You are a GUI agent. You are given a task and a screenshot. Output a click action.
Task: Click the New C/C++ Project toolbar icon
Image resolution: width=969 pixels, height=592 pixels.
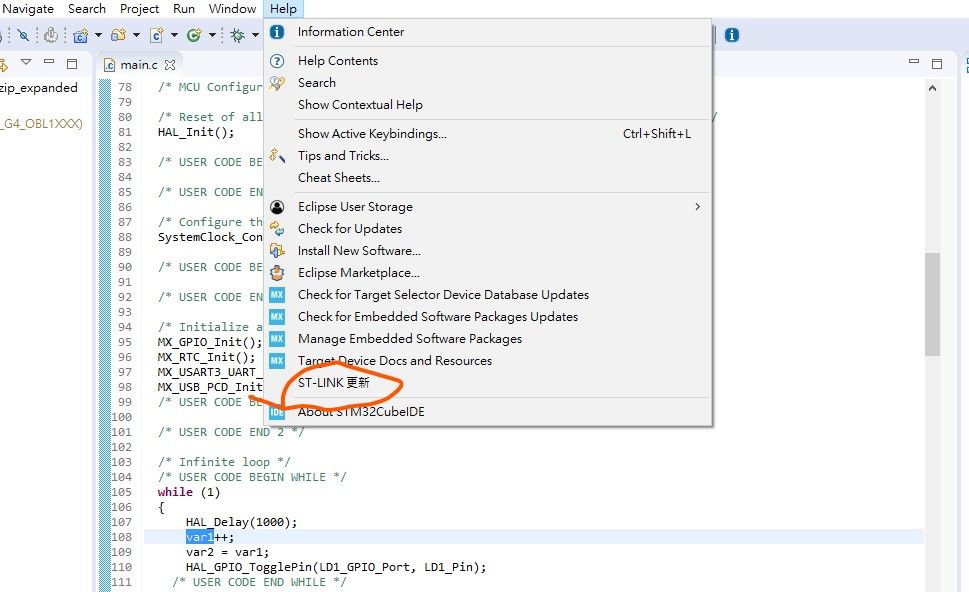pos(80,35)
